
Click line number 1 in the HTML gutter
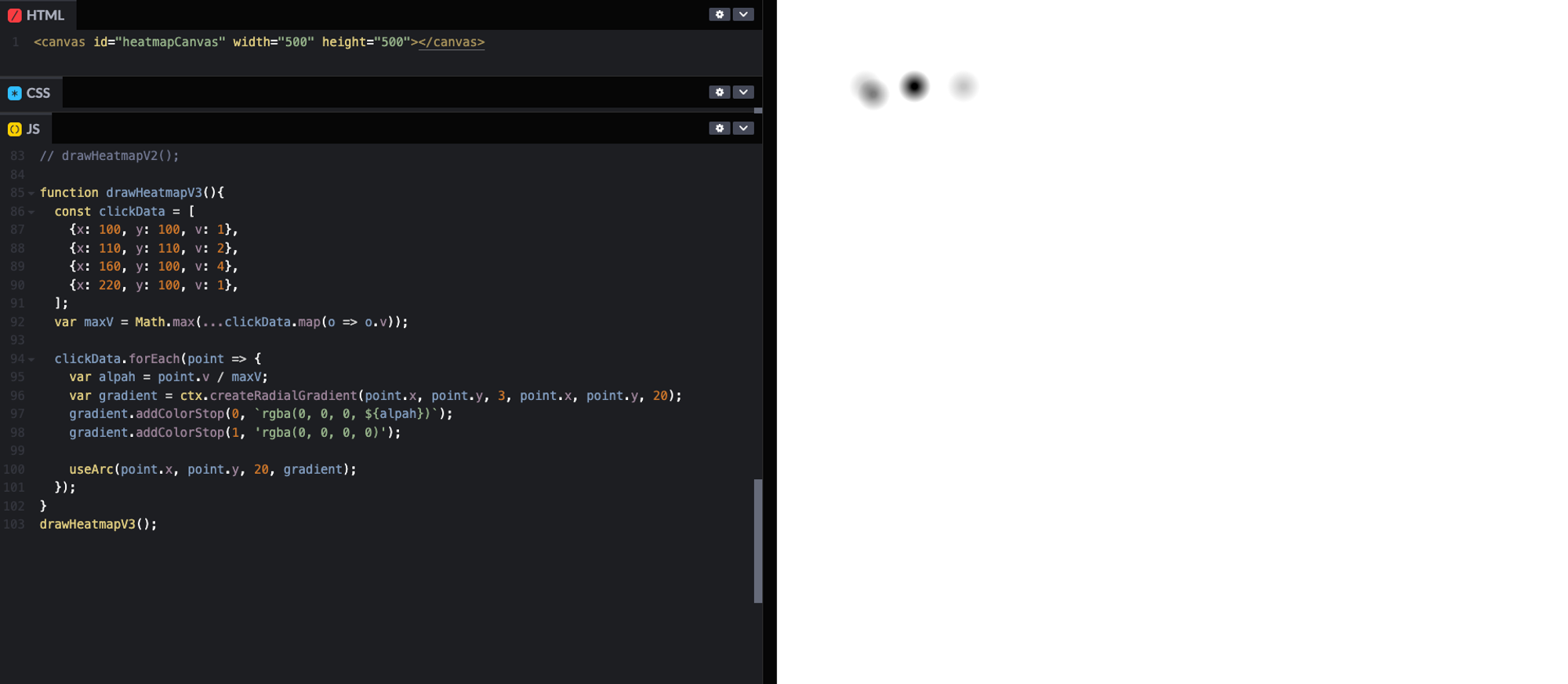(x=16, y=42)
